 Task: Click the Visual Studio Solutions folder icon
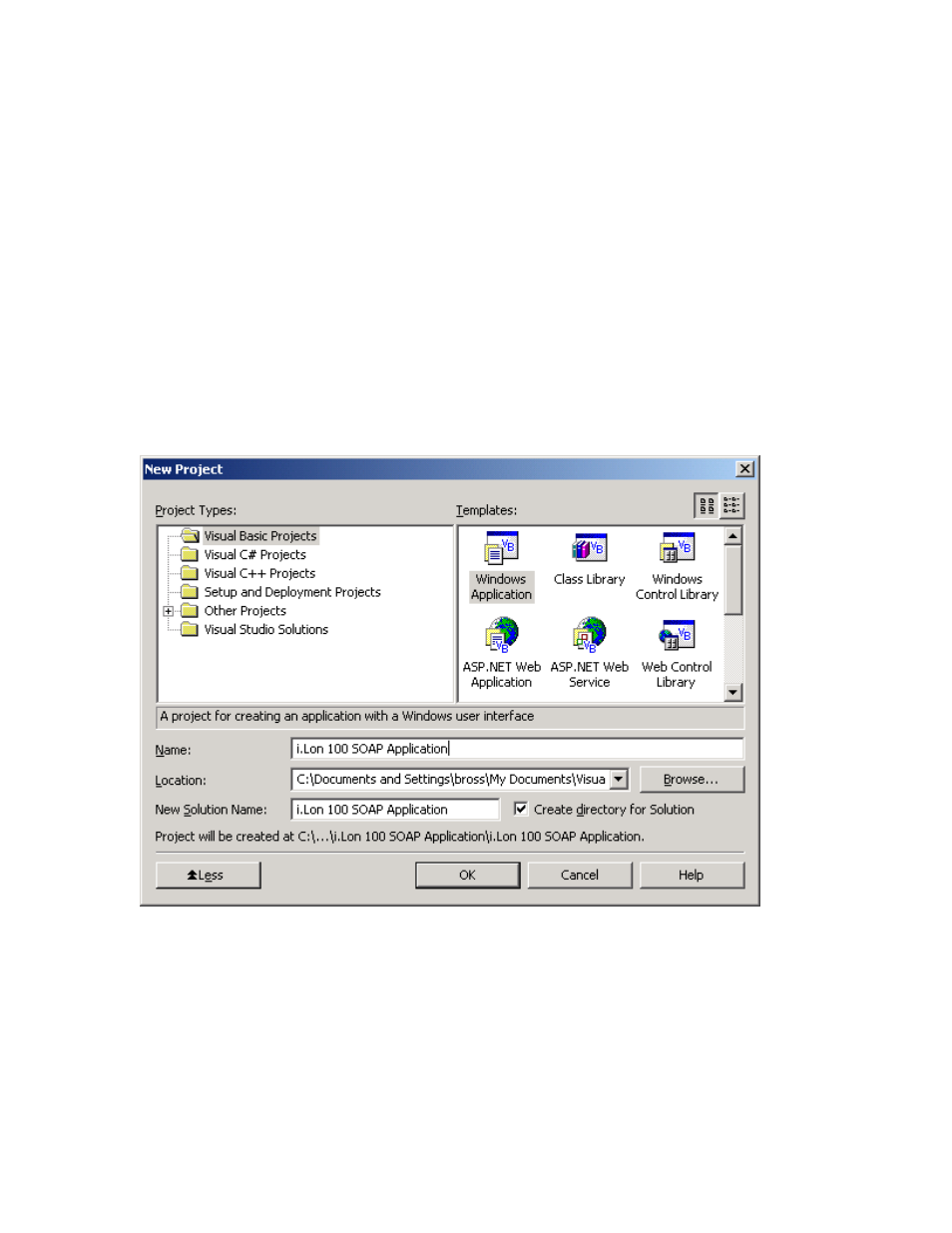[x=190, y=630]
